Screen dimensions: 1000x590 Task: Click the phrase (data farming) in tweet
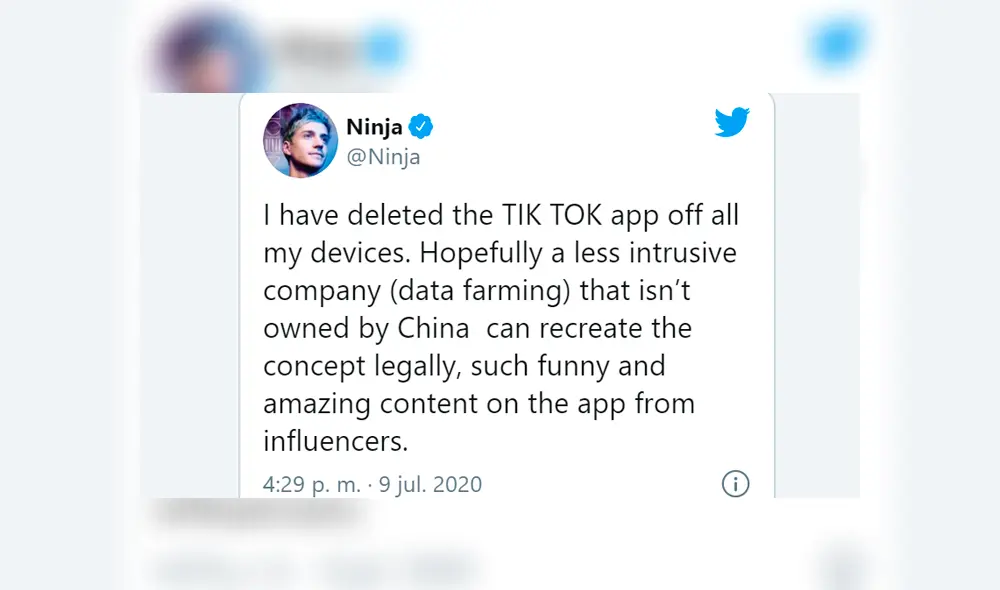click(x=467, y=291)
